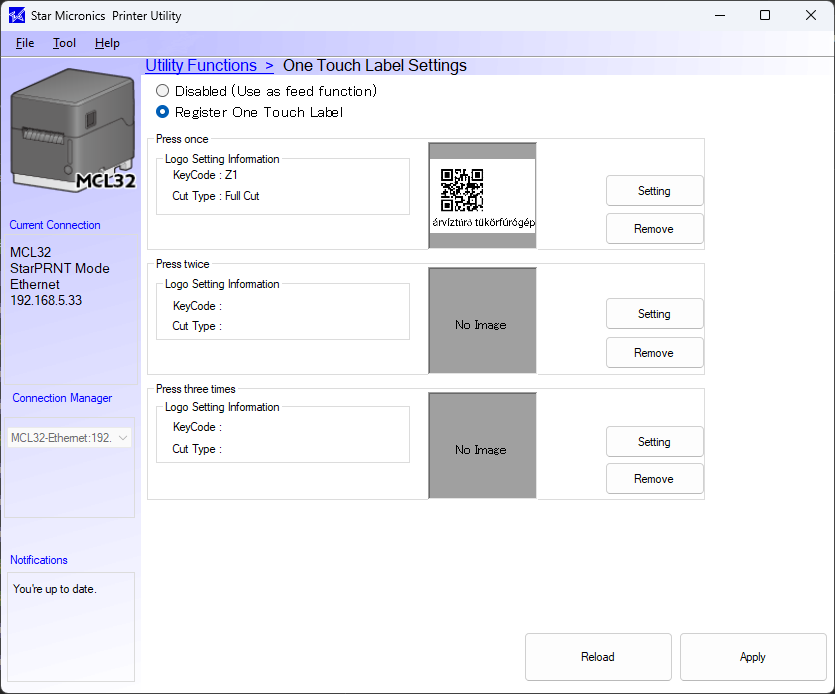Click Setting for Press three times label

pyautogui.click(x=654, y=442)
